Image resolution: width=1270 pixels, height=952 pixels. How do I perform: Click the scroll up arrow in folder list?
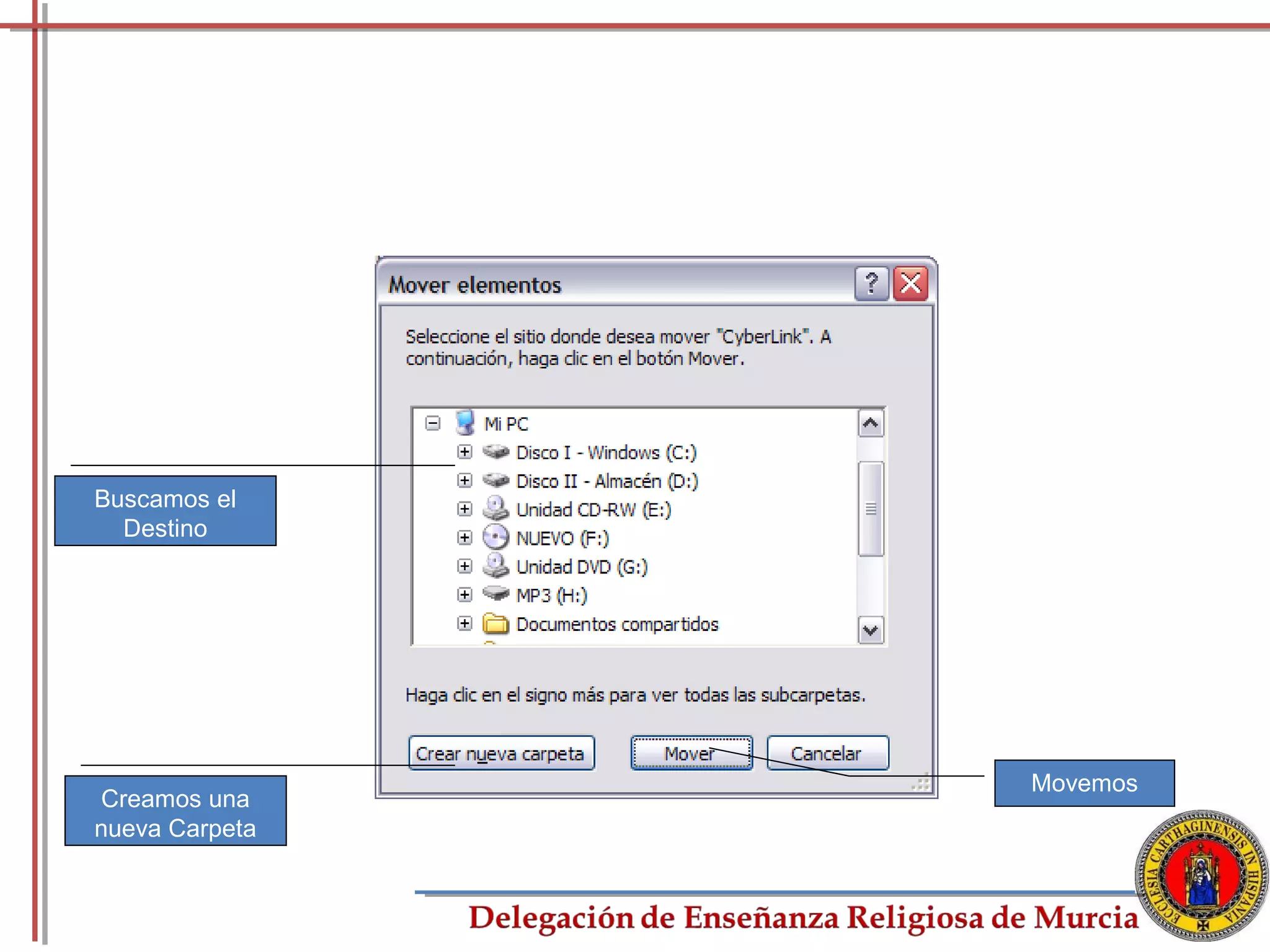click(871, 424)
